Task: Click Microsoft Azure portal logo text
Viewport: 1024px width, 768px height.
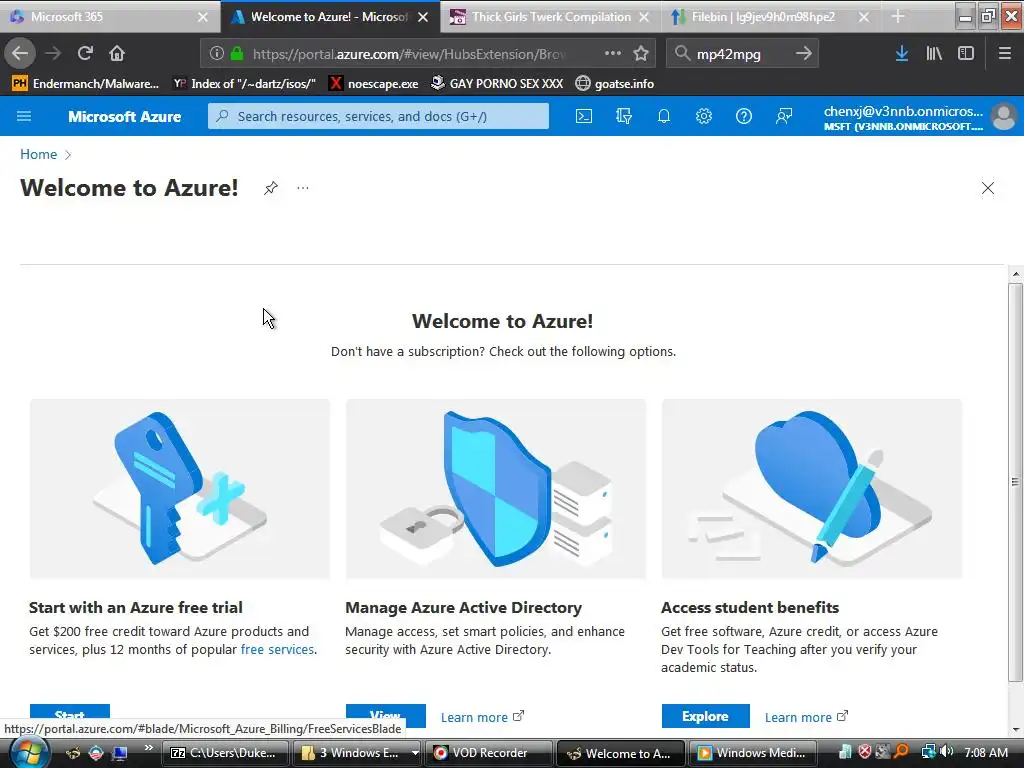Action: point(125,116)
